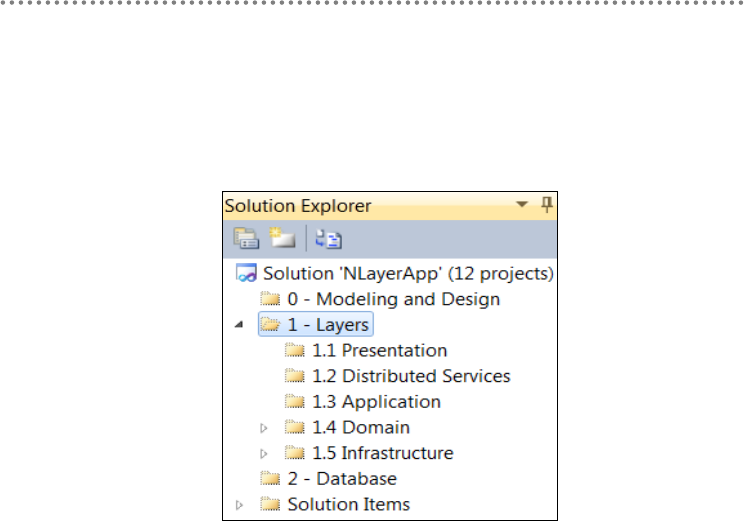The image size is (744, 521).
Task: Click the 1.2 Distributed Services folder icon
Action: tap(295, 376)
